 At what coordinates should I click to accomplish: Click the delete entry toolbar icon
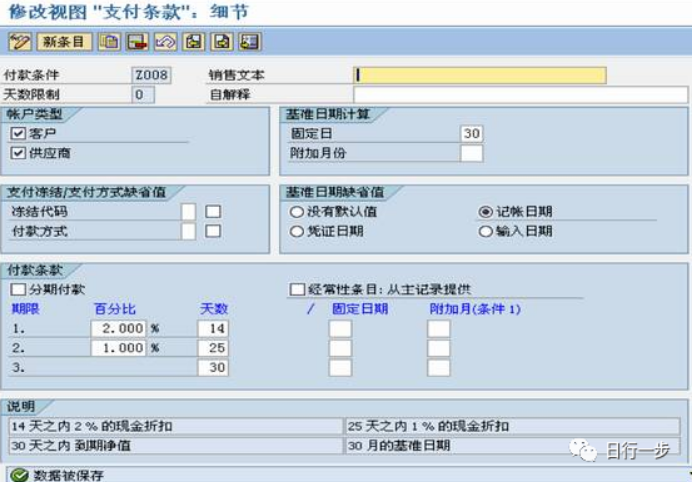(x=137, y=42)
